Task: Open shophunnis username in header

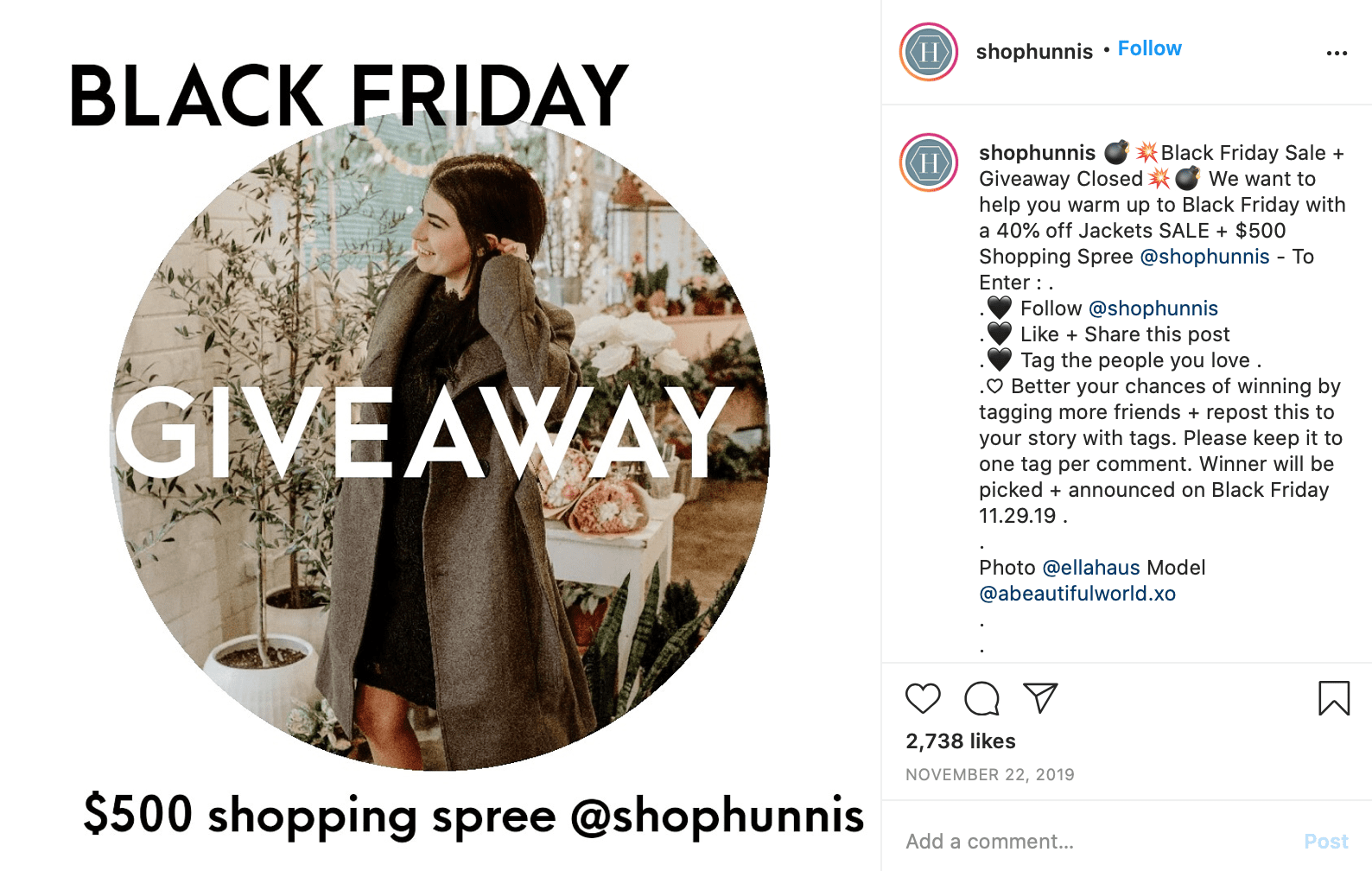Action: click(1034, 52)
